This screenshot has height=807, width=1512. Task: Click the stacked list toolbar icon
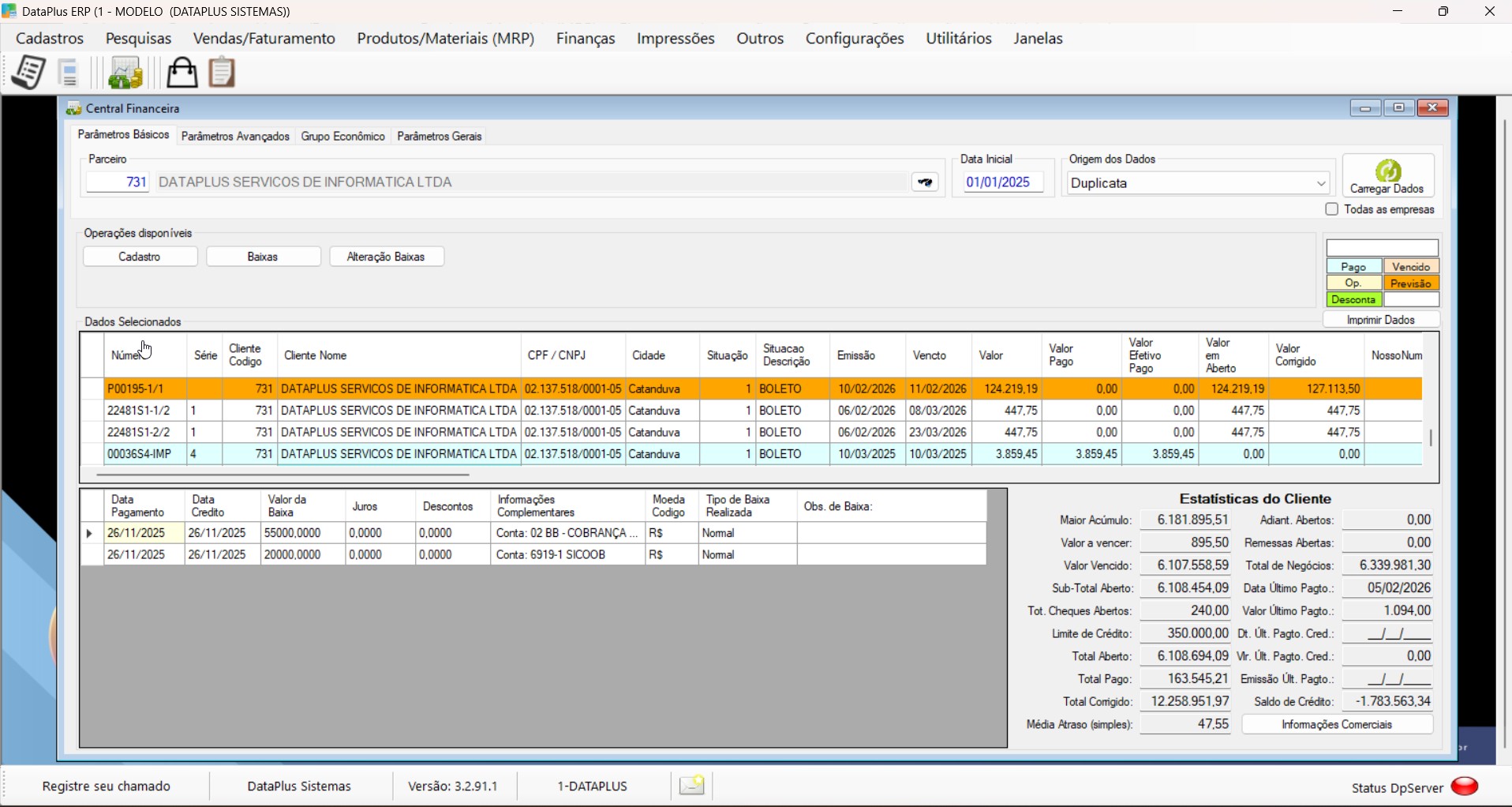point(70,73)
